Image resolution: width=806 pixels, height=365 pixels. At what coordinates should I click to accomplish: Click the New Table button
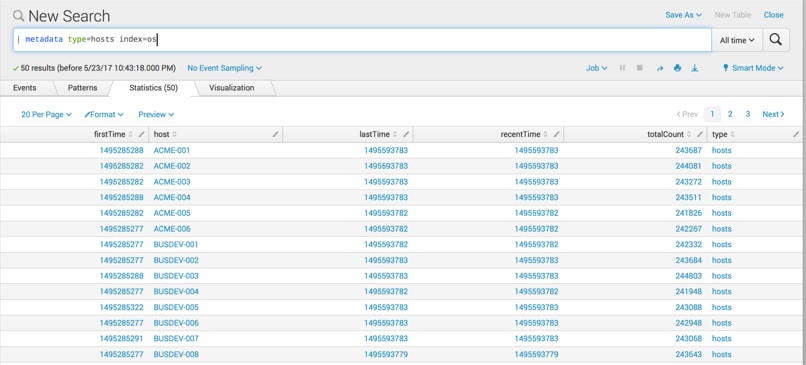(732, 15)
